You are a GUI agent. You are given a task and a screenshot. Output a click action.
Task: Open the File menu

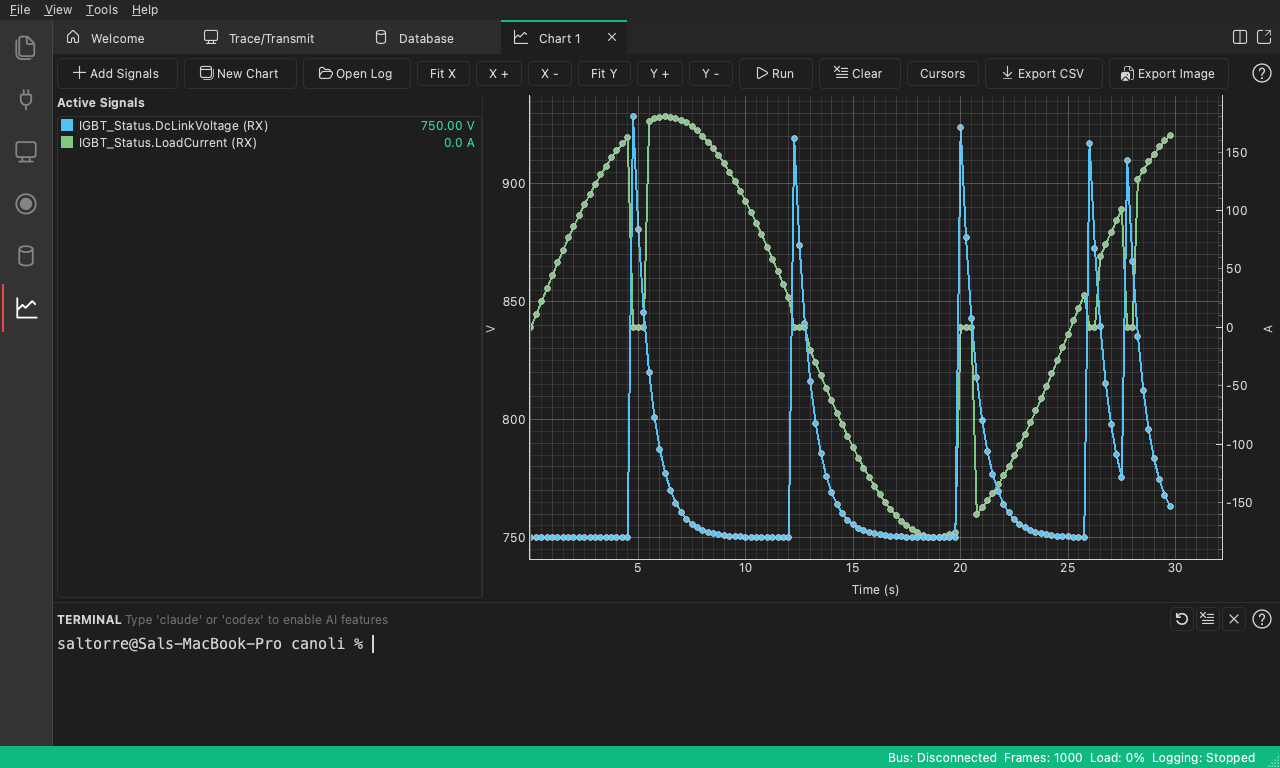[20, 9]
